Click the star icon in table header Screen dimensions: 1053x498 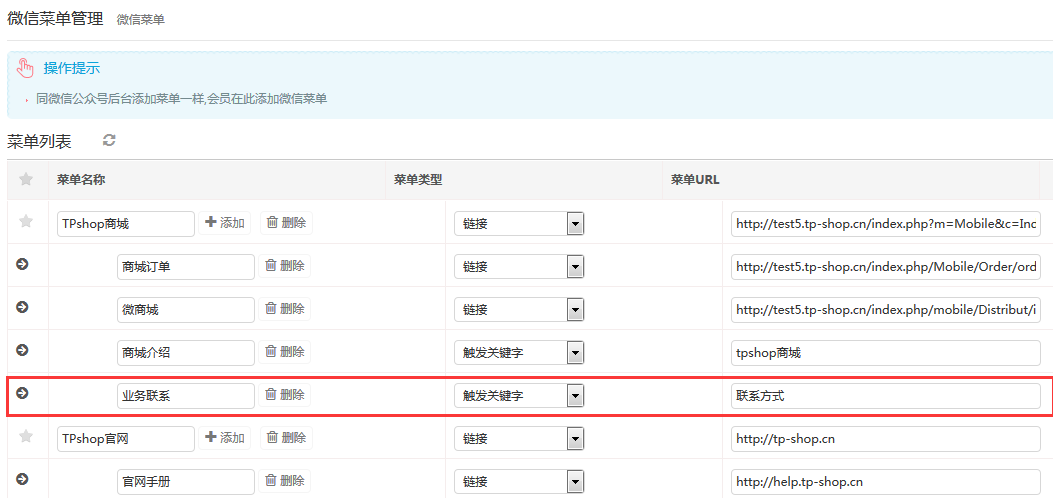pos(26,180)
